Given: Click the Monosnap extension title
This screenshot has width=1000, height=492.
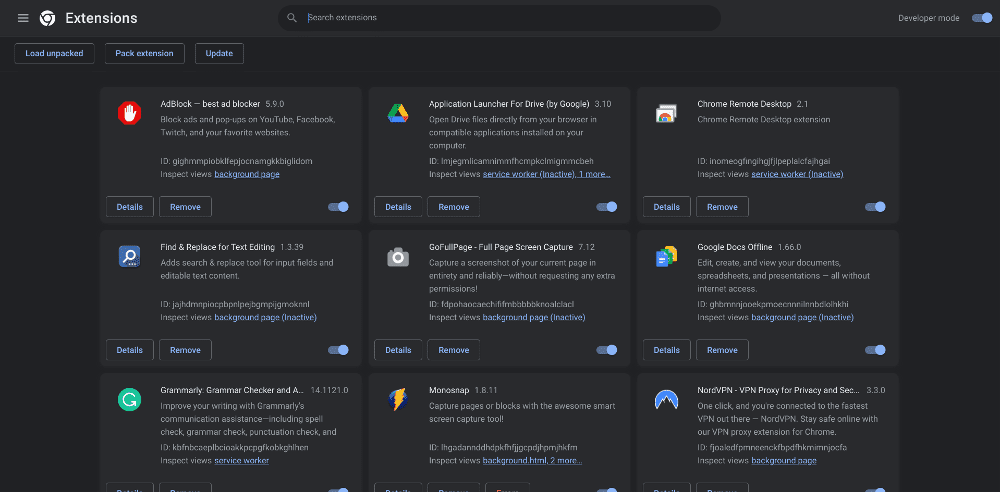Looking at the screenshot, I should [x=447, y=390].
